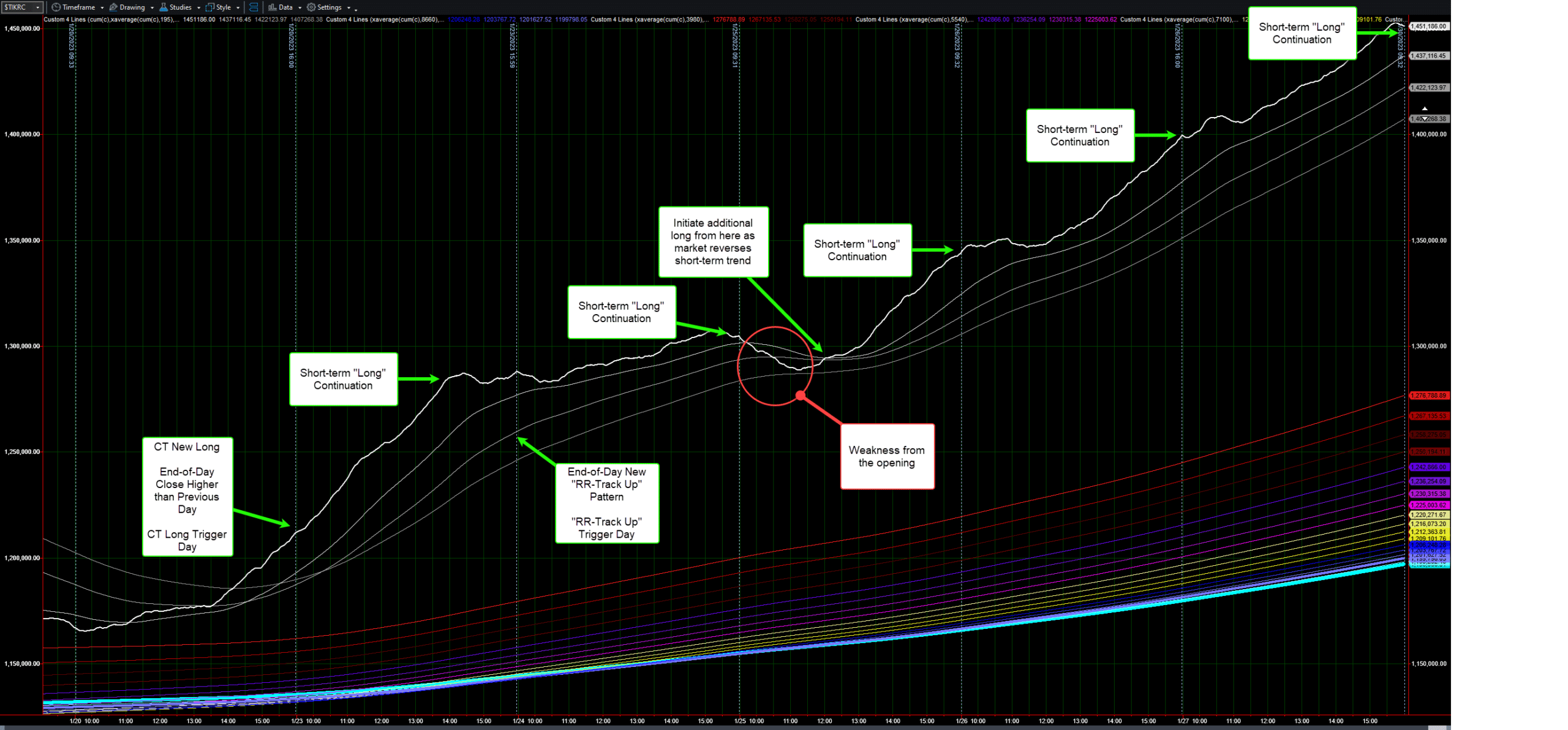1568x730 pixels.
Task: Click price axis scale adjust arrows
Action: pyautogui.click(x=1425, y=114)
